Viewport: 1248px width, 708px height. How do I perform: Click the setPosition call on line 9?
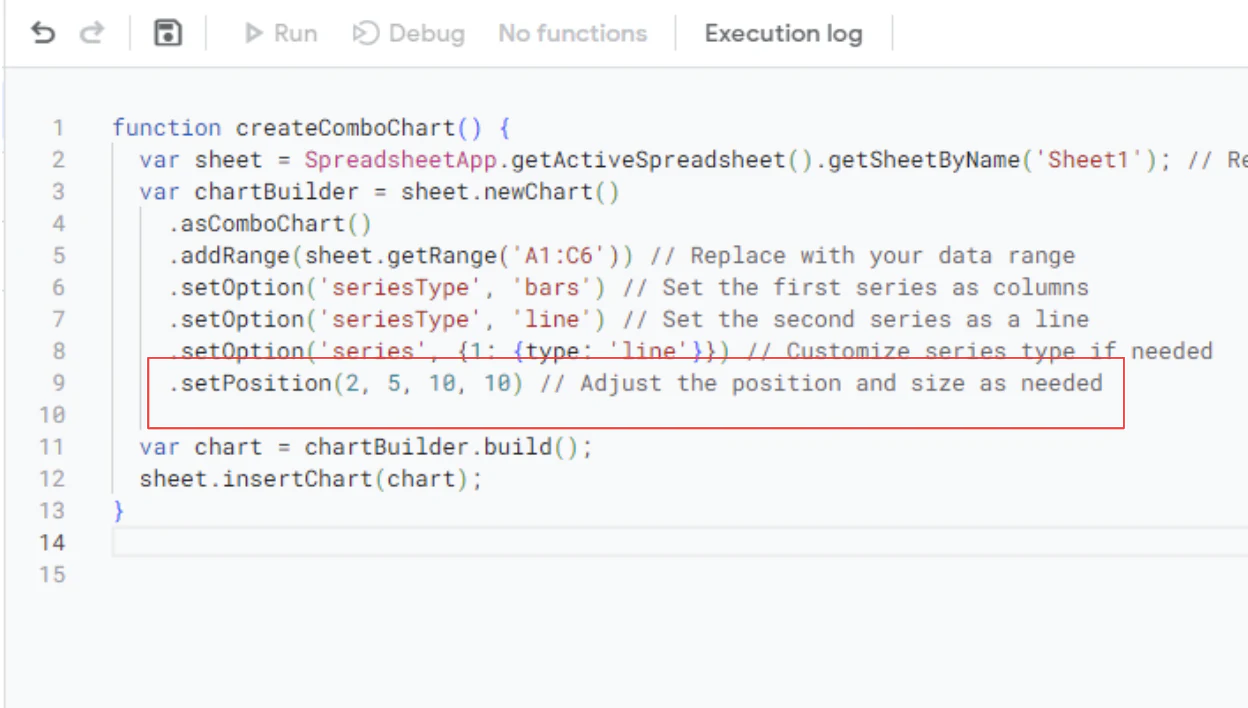coord(345,383)
